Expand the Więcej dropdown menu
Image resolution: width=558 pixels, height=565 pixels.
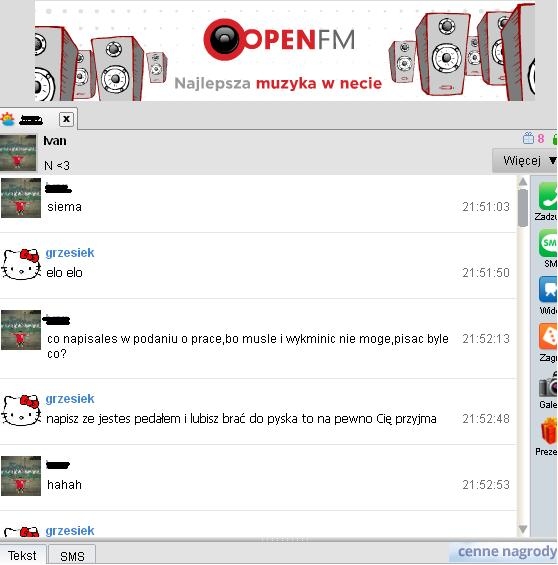click(525, 160)
